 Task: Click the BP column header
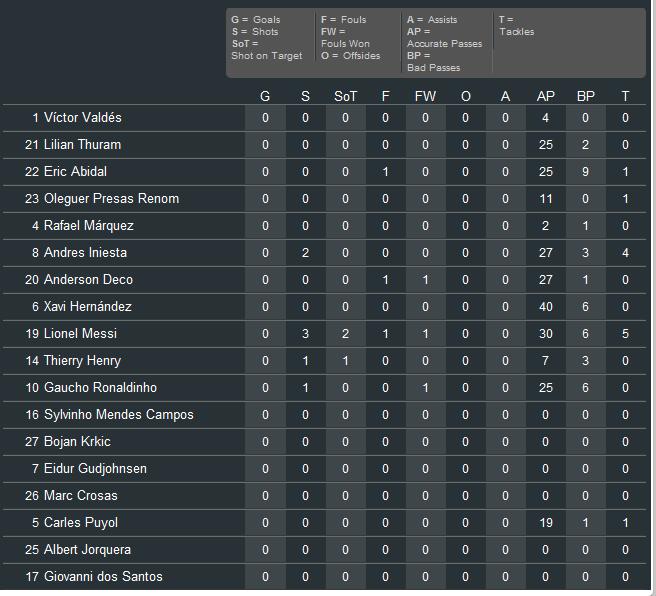pyautogui.click(x=585, y=96)
